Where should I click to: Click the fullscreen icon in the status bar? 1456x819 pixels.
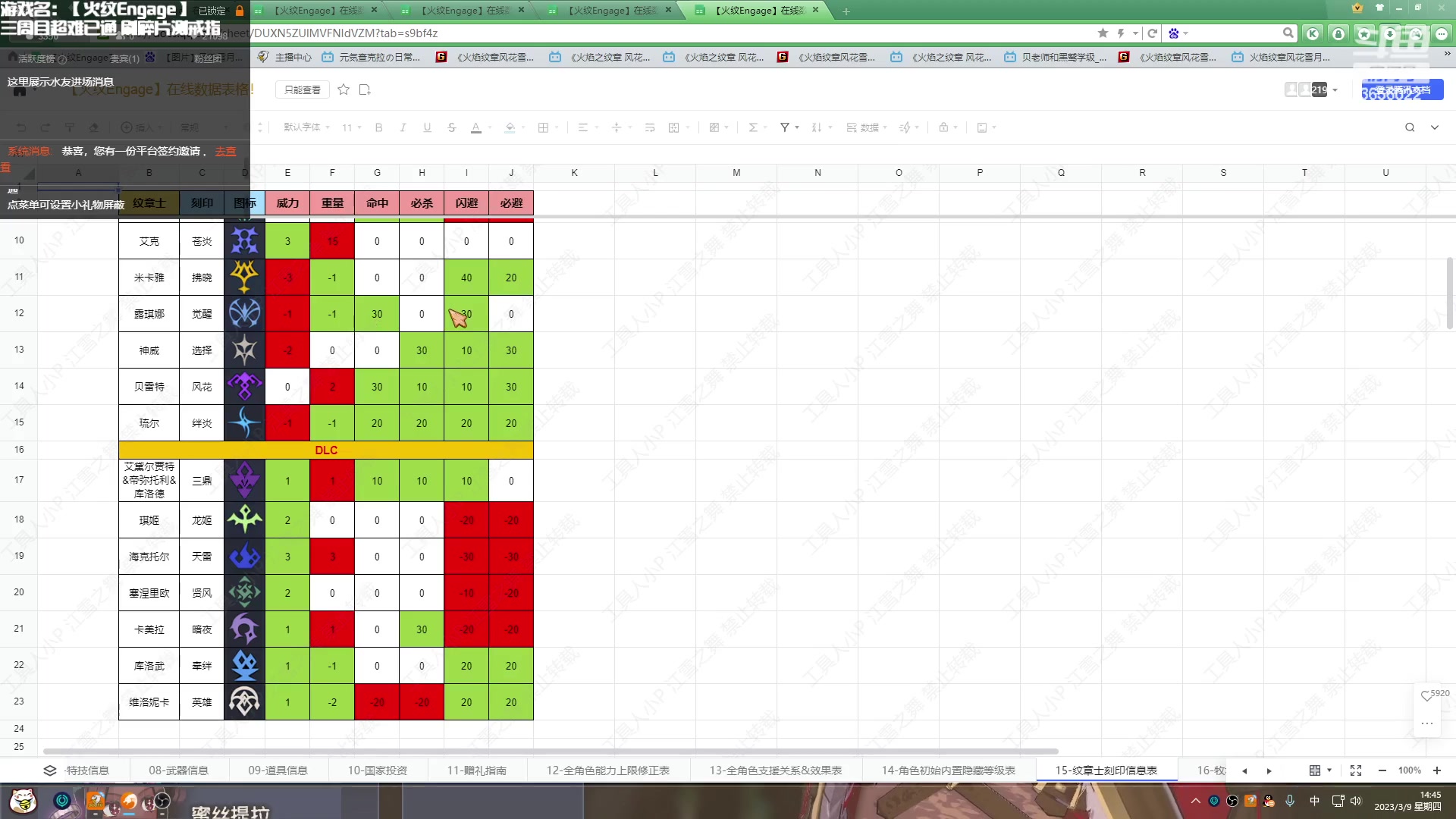click(1356, 770)
